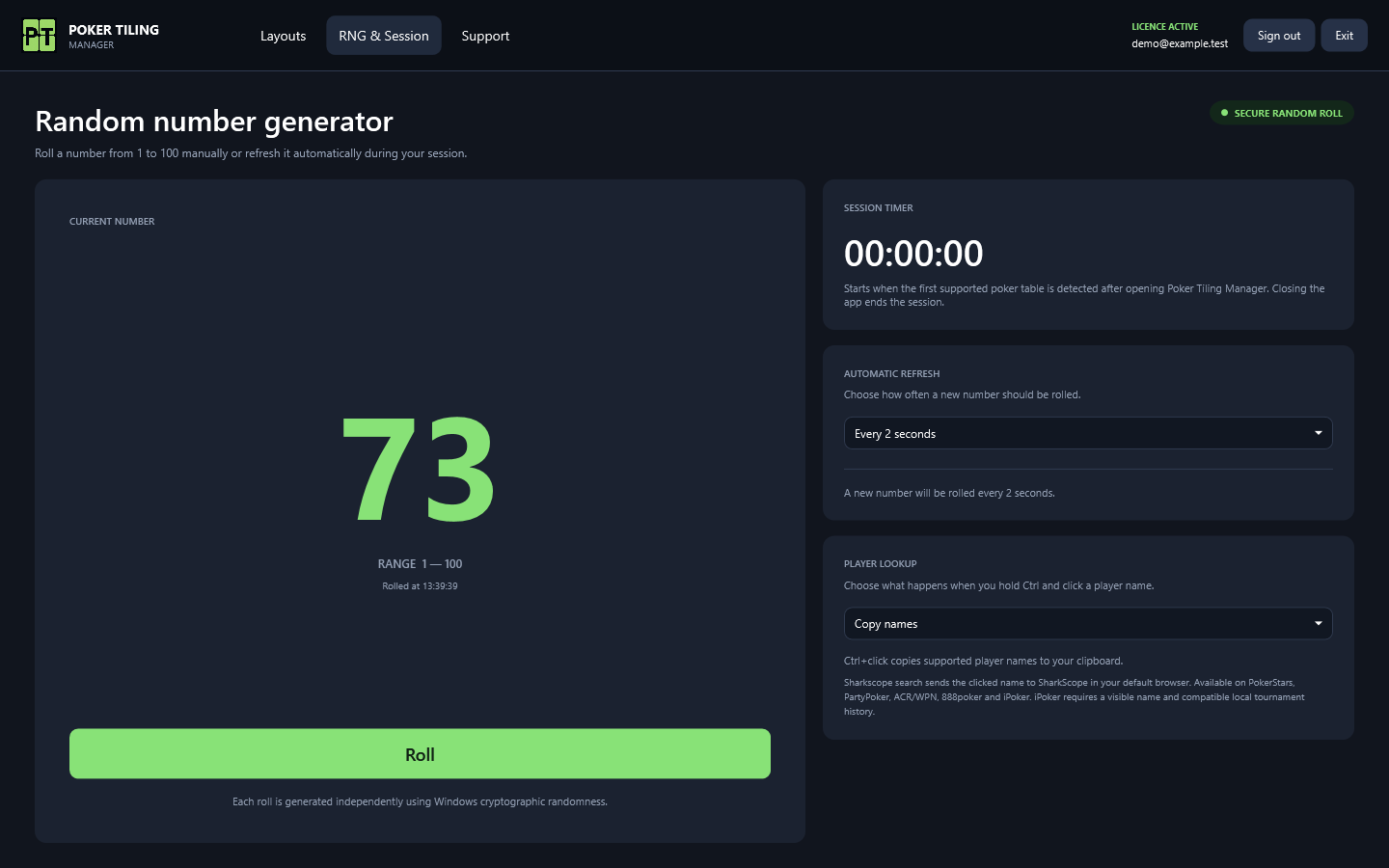
Task: Click the Session Timer label
Action: point(879,208)
